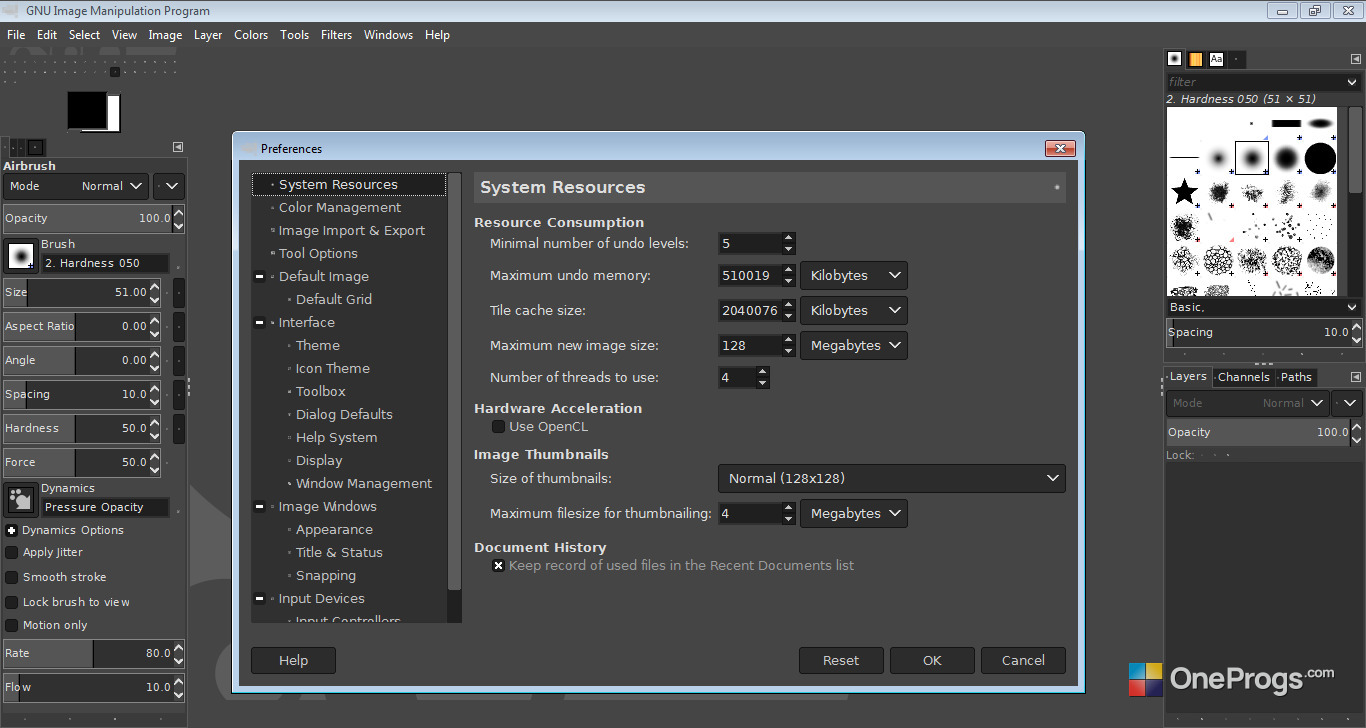Open the Maximum undo memory unit dropdown
Screen dimensions: 1366x728
[x=854, y=275]
